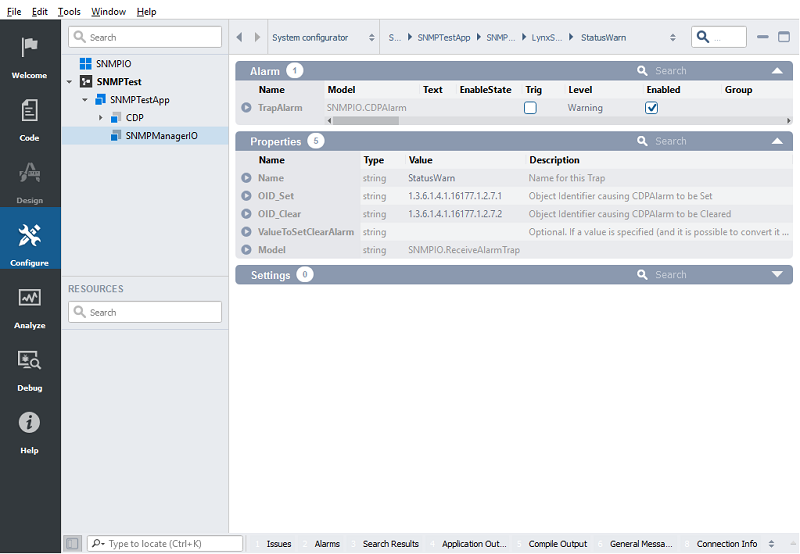
Task: Open the Analyze mode icon
Action: pos(30,299)
